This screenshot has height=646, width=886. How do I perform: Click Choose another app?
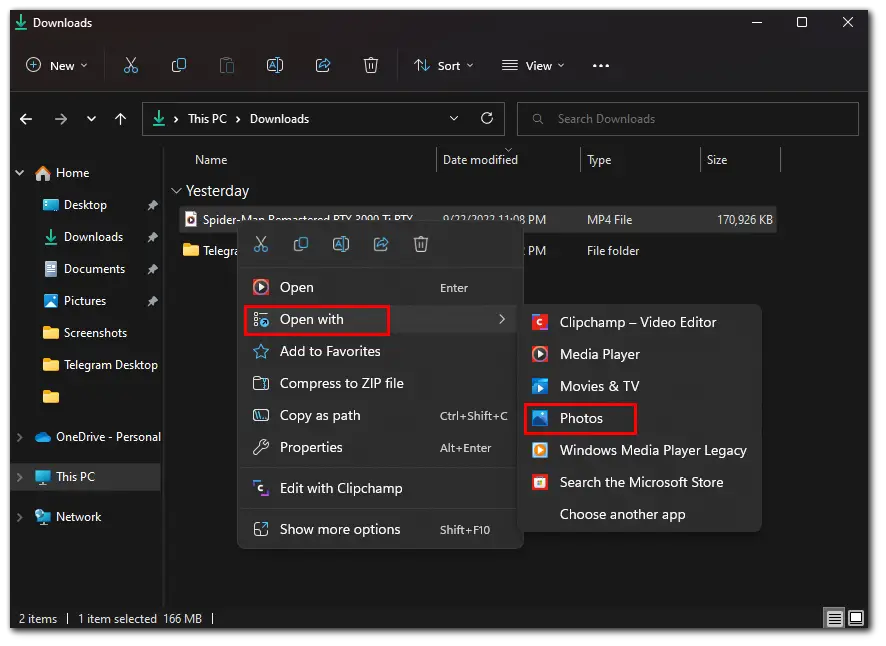coord(639,514)
